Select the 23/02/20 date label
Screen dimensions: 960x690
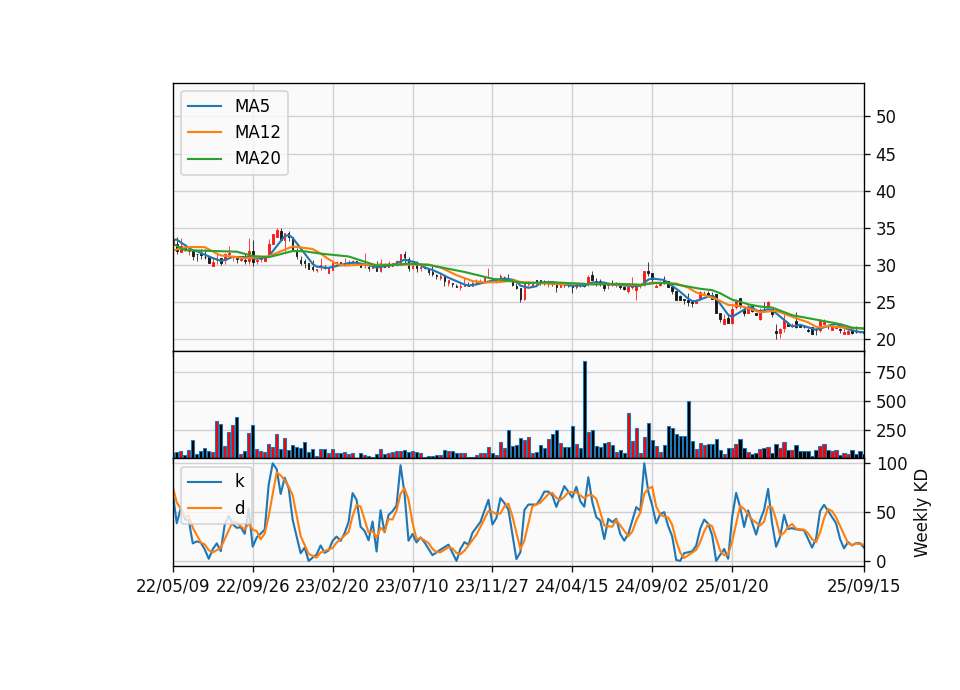click(332, 586)
